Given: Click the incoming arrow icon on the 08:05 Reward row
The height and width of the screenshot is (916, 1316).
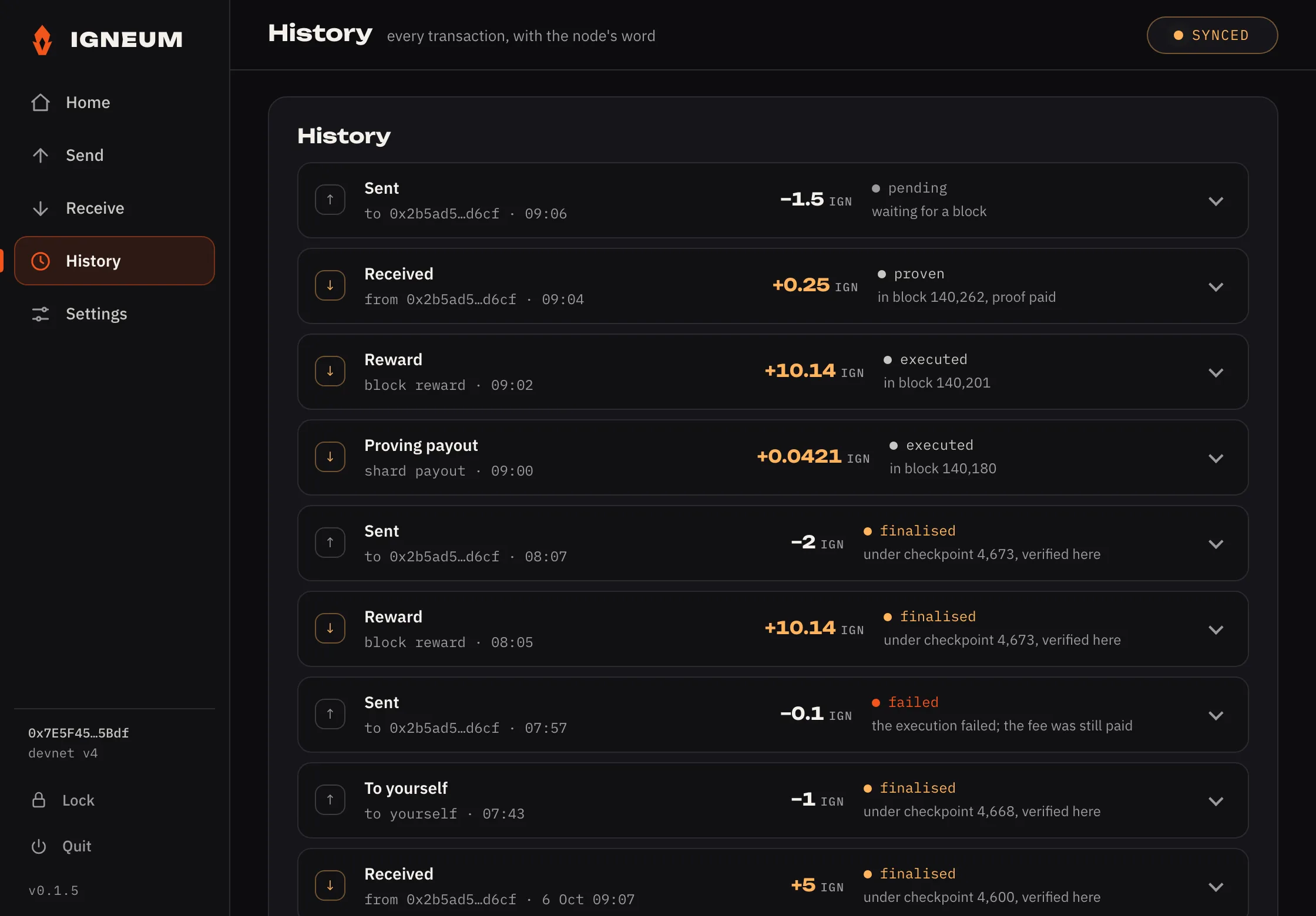Looking at the screenshot, I should 330,628.
